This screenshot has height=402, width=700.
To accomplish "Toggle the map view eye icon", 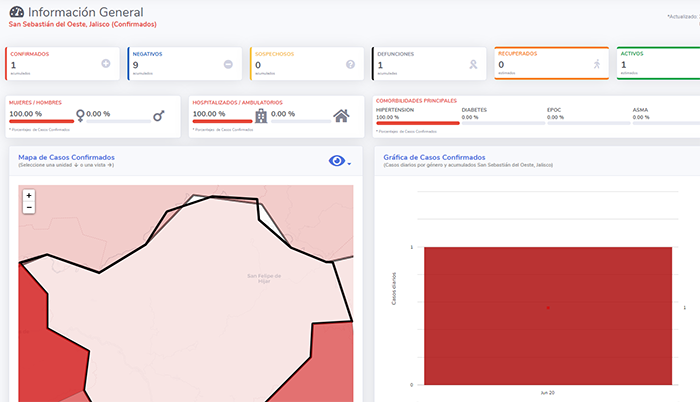I will [337, 161].
